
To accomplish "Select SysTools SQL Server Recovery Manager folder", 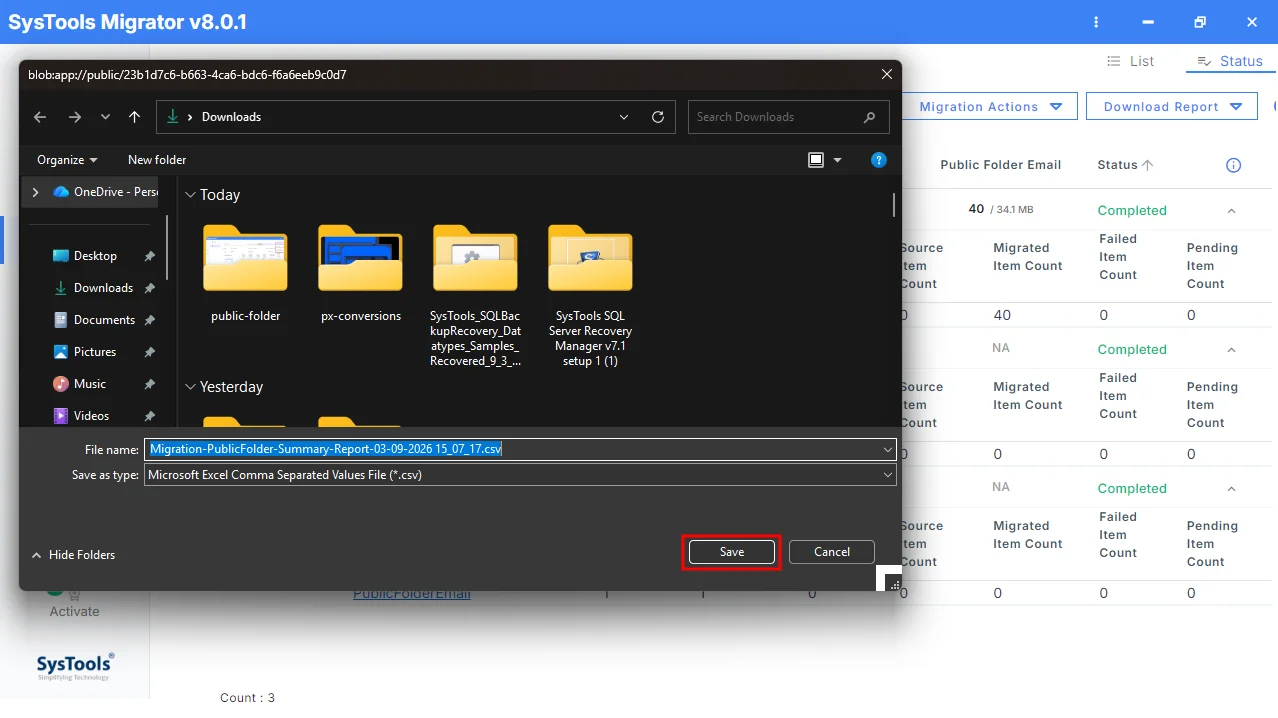I will [590, 295].
